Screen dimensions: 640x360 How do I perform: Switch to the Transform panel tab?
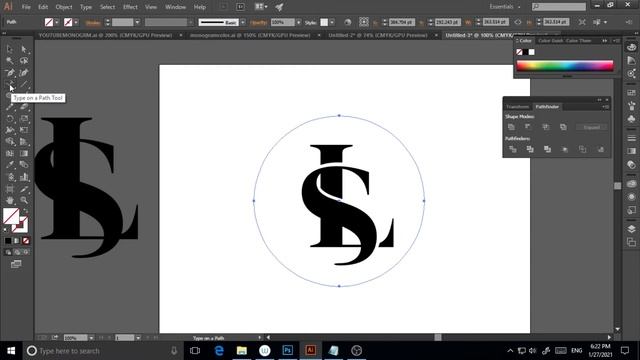coord(518,107)
